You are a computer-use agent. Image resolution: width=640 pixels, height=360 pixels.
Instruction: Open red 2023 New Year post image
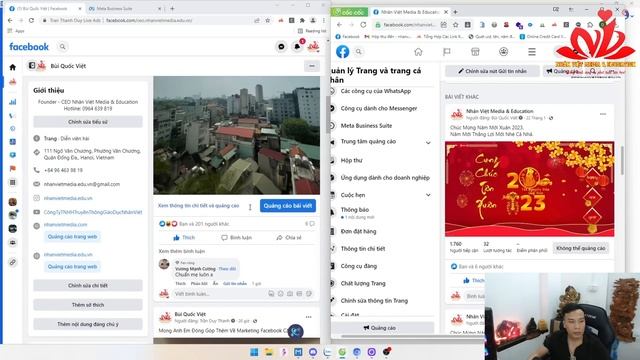529,189
